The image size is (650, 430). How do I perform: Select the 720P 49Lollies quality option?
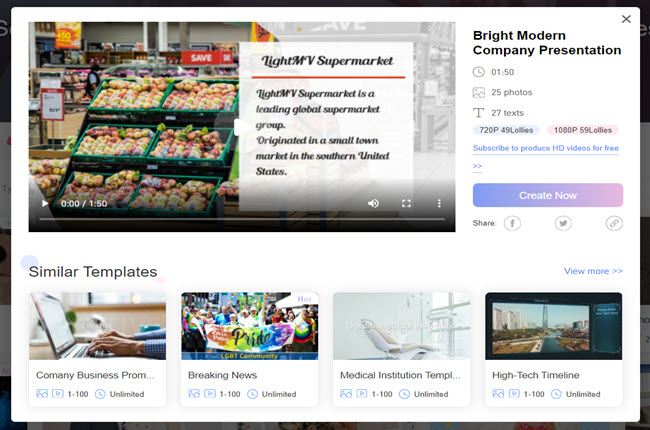(506, 130)
